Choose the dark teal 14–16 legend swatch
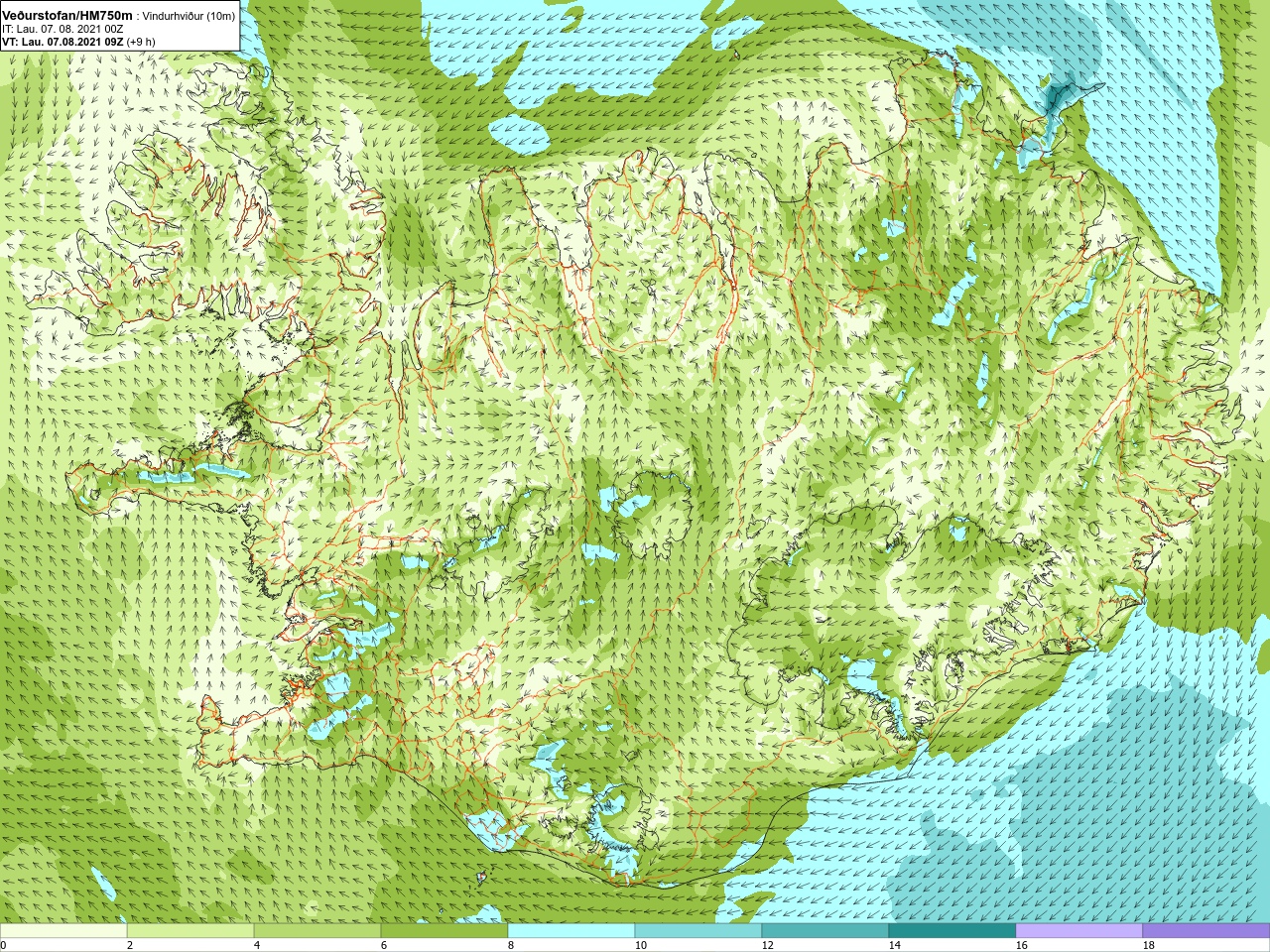The image size is (1270, 952). (952, 931)
